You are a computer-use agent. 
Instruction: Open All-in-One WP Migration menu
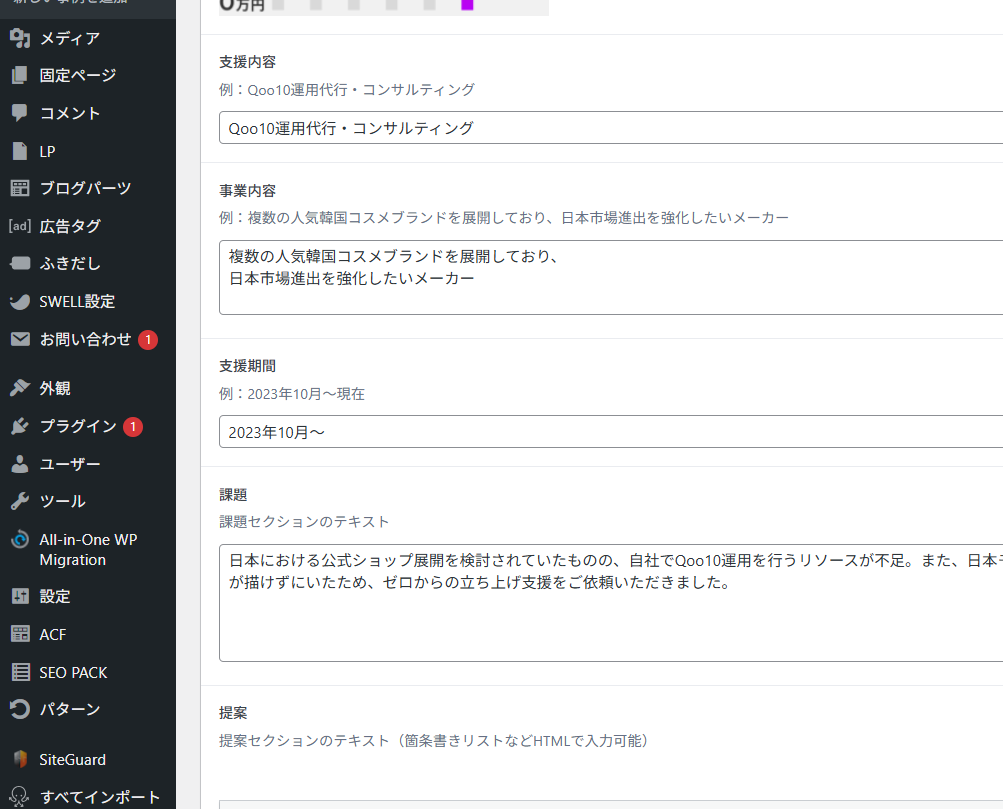(88, 549)
